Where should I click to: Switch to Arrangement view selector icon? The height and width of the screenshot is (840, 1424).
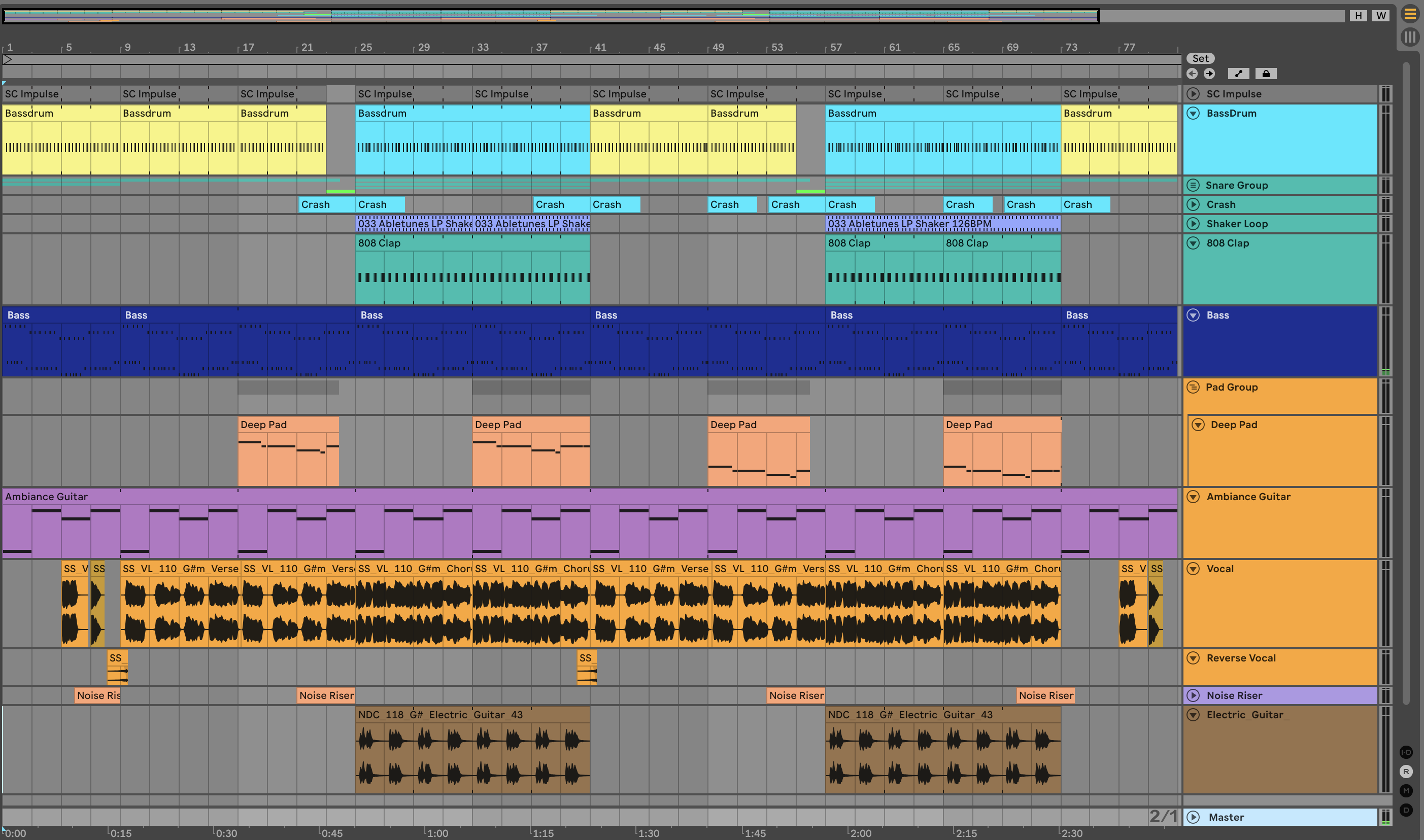[x=1409, y=14]
